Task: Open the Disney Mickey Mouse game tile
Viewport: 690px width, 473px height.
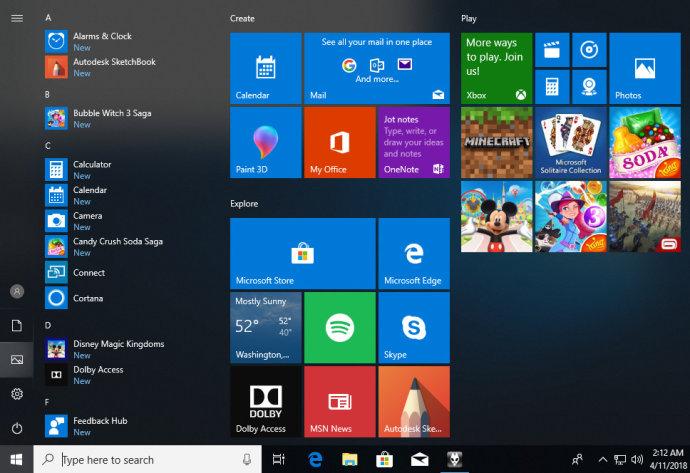Action: (x=496, y=216)
